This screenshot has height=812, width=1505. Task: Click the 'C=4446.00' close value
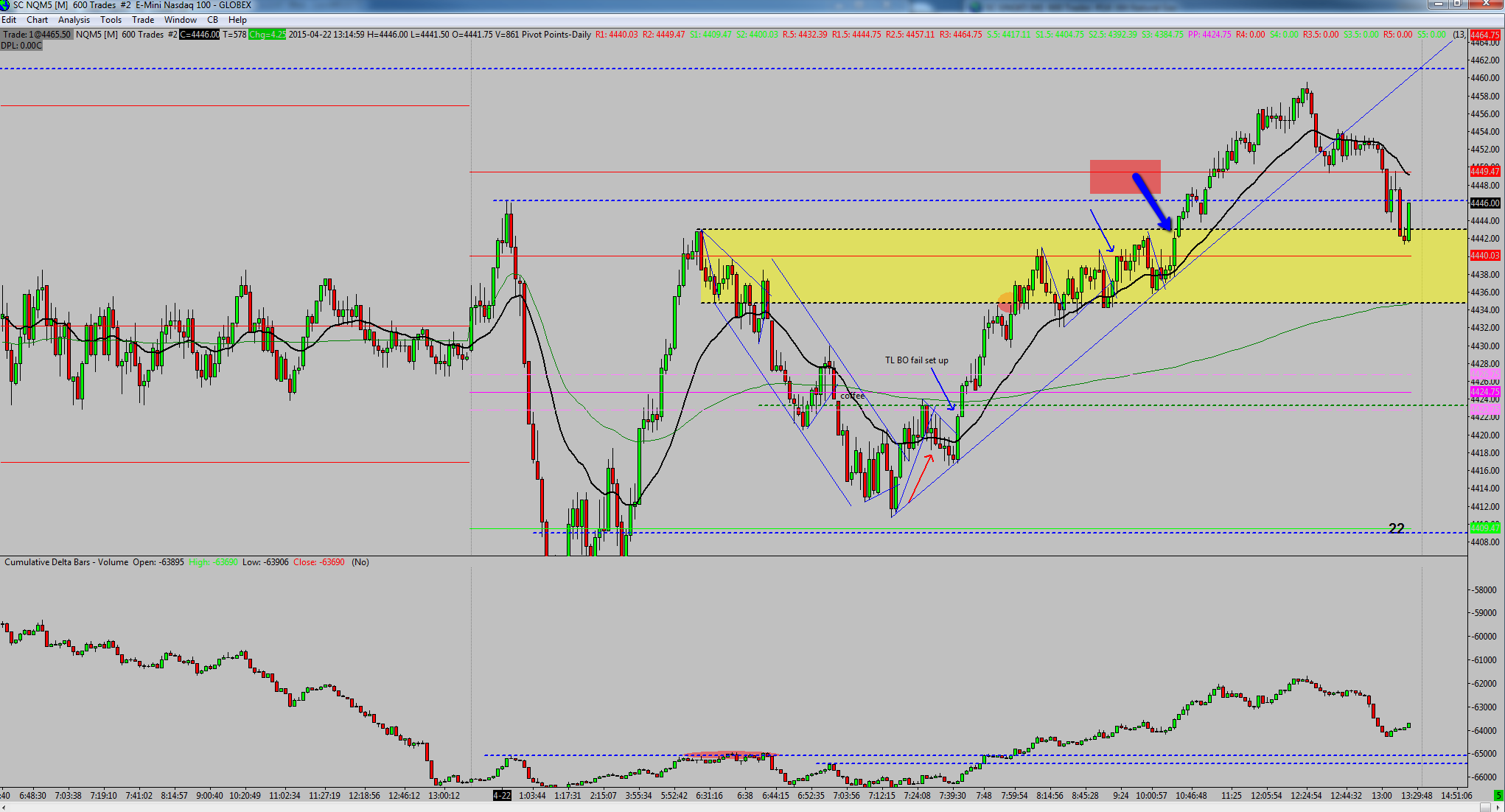pyautogui.click(x=200, y=35)
